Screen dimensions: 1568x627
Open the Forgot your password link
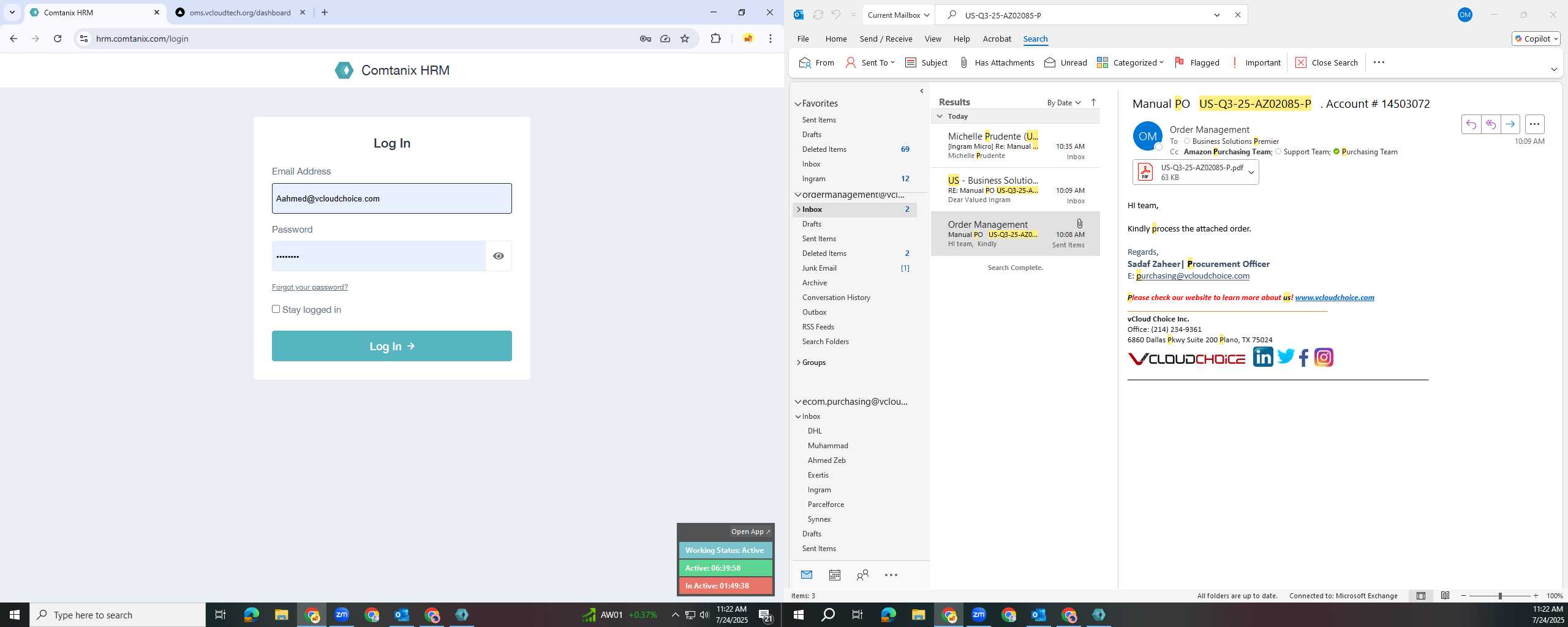[310, 287]
